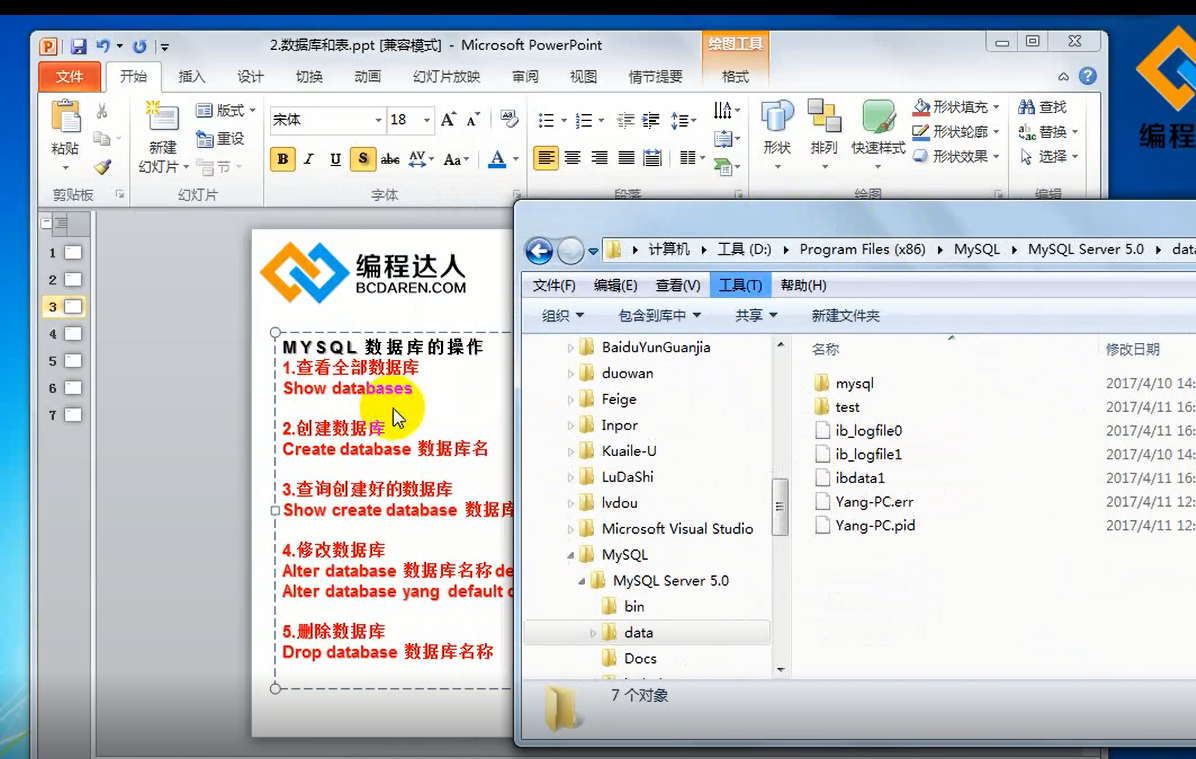Click the Select button in Editing group
Image resolution: width=1196 pixels, height=759 pixels.
1049,156
